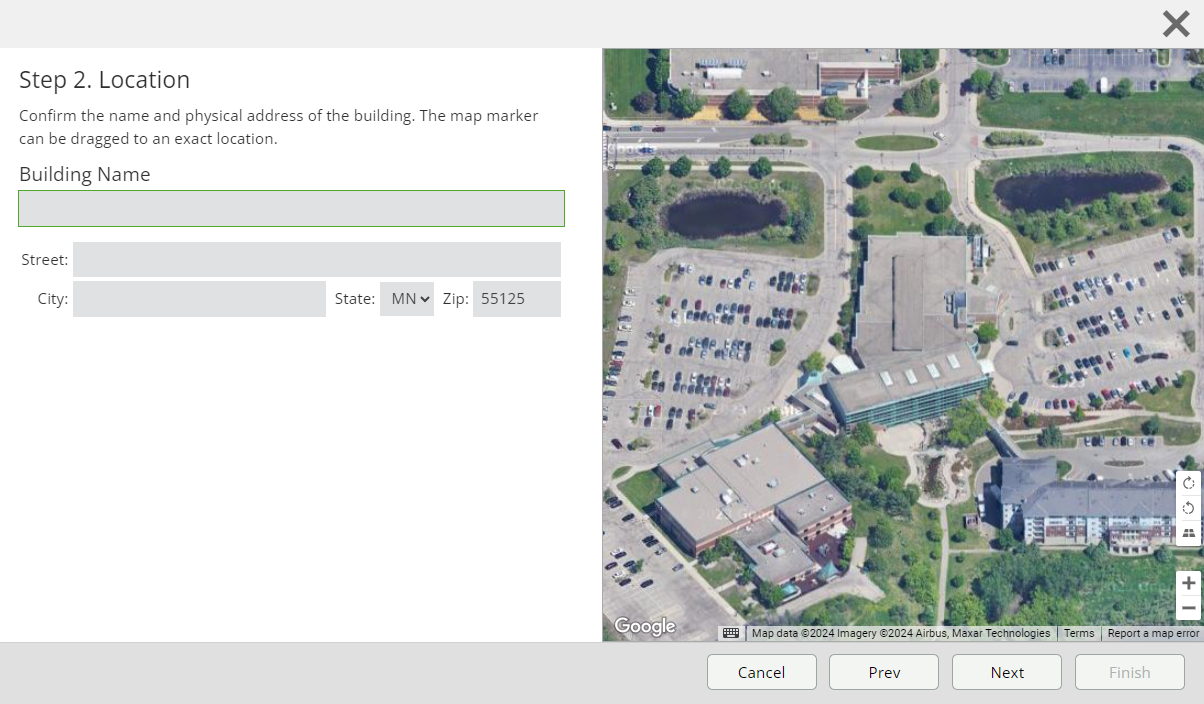This screenshot has height=704, width=1204.
Task: Rotate the map clockwise
Action: point(1188,483)
